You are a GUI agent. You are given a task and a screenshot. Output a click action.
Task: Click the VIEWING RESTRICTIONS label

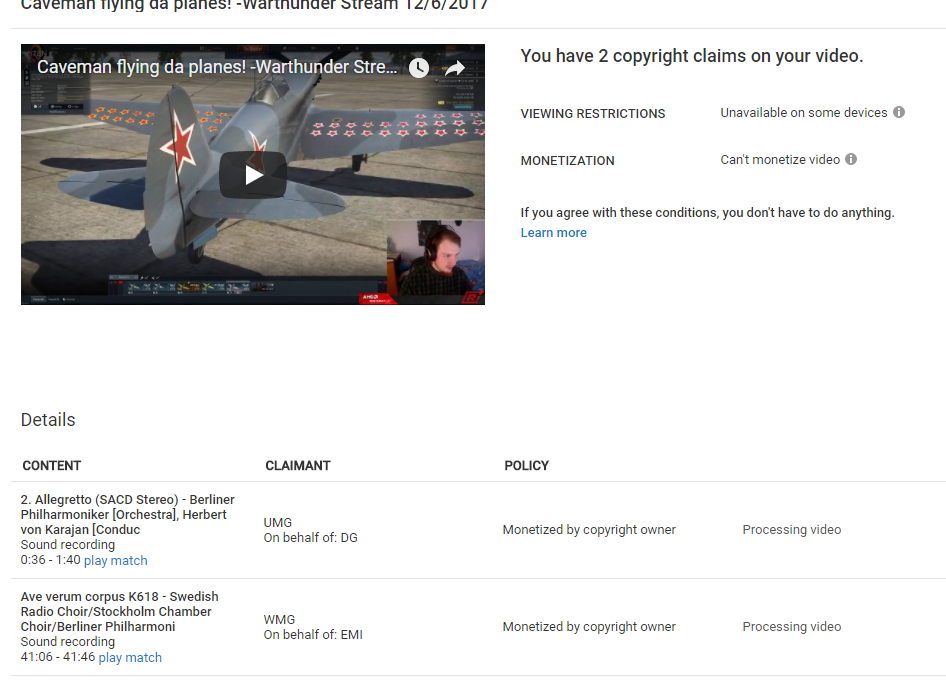coord(593,113)
